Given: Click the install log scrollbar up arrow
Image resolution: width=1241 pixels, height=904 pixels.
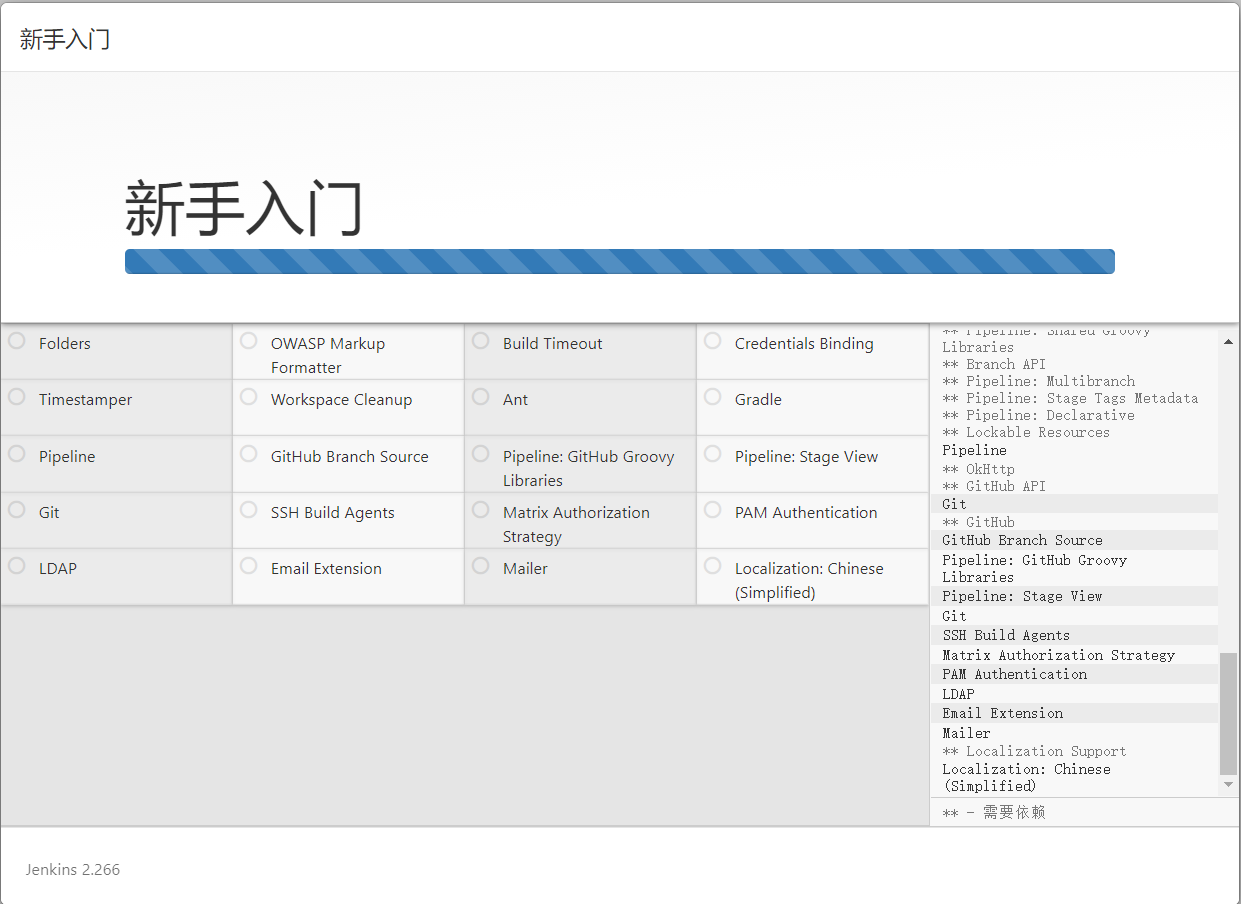Looking at the screenshot, I should pos(1229,342).
